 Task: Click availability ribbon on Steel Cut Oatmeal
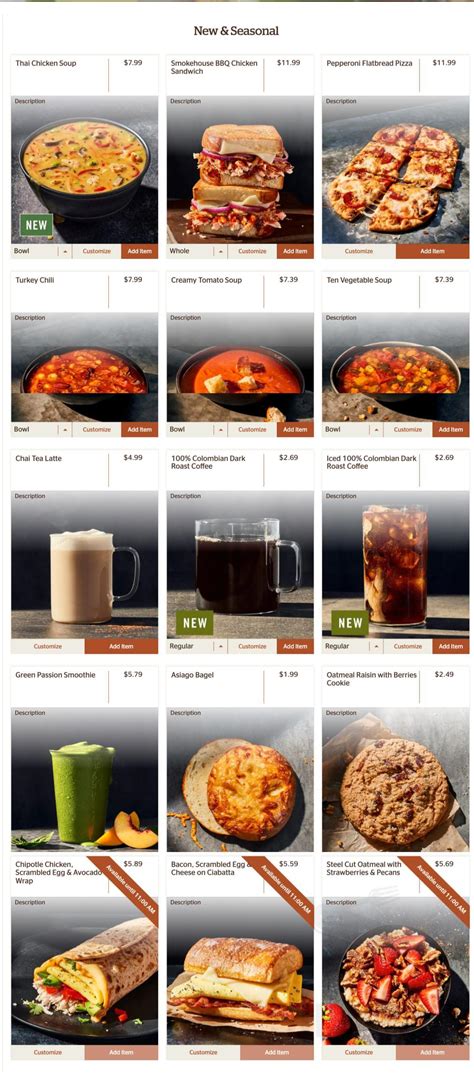pyautogui.click(x=436, y=891)
